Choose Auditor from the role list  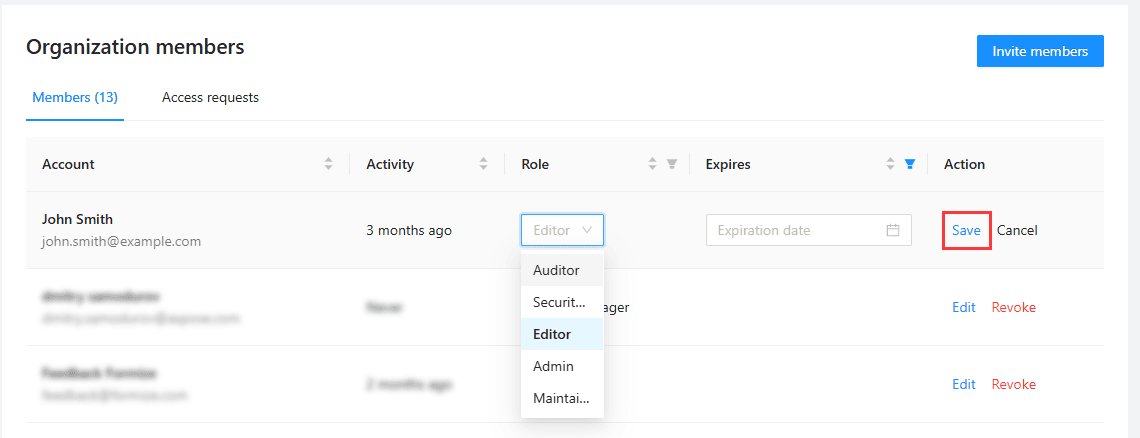coord(556,270)
